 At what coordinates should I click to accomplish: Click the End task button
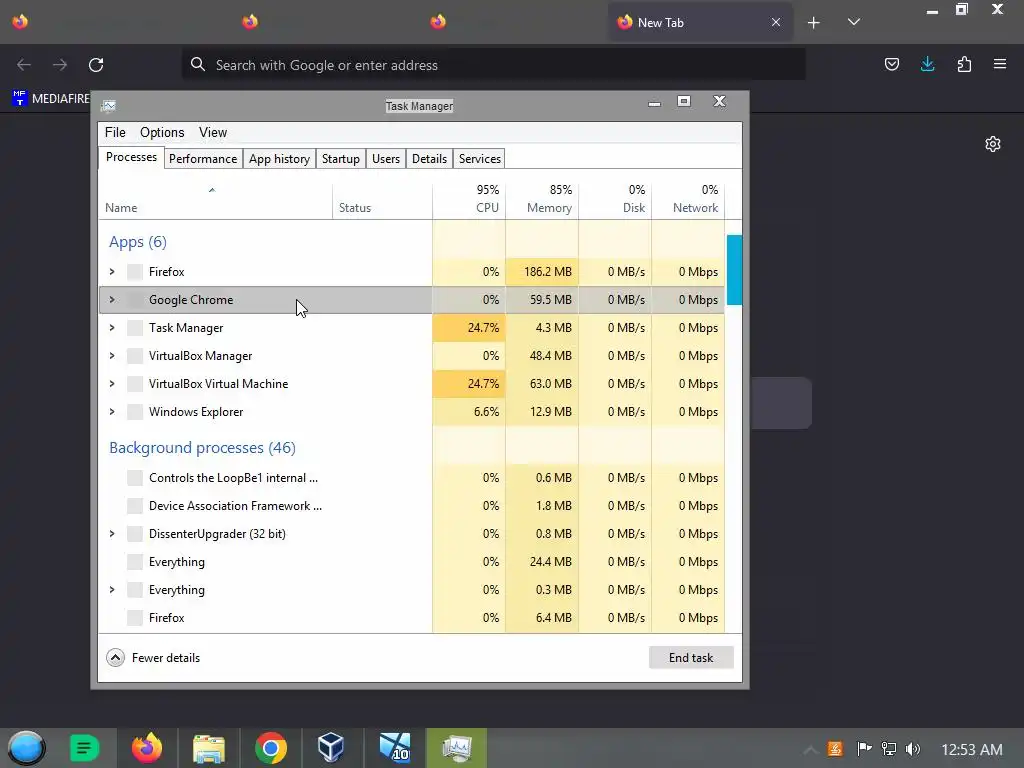(691, 658)
